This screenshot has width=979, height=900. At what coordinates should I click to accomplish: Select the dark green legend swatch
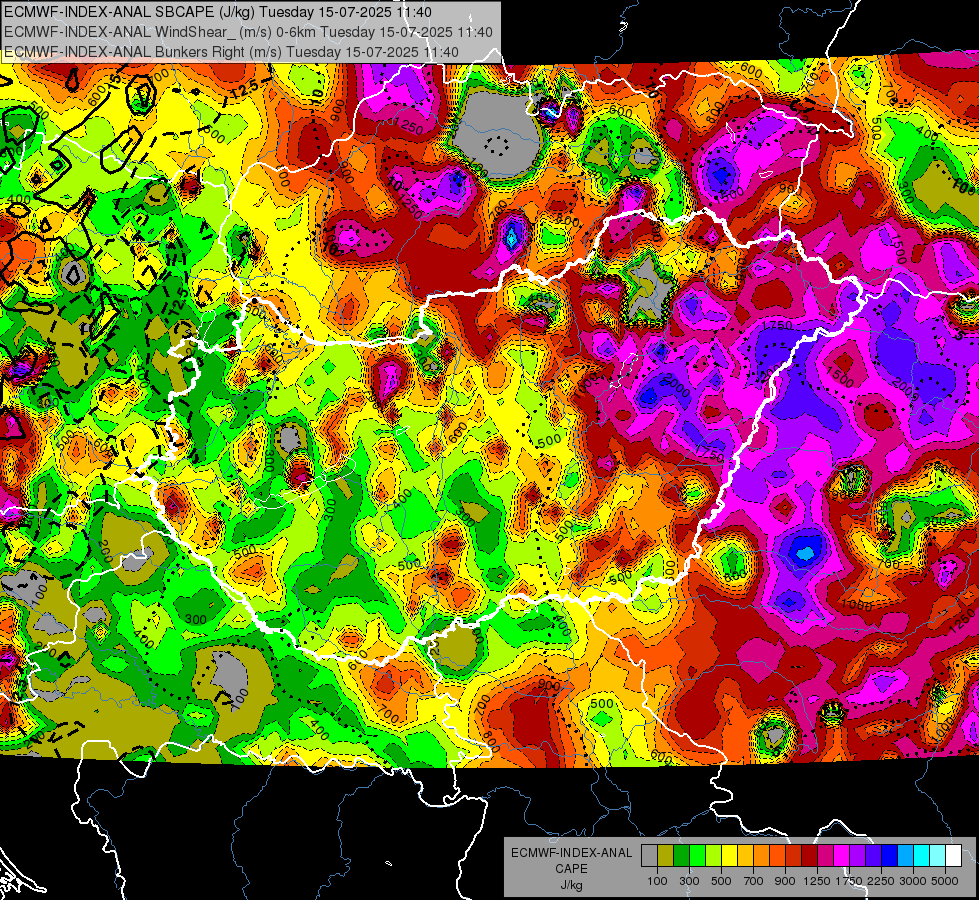(x=681, y=855)
